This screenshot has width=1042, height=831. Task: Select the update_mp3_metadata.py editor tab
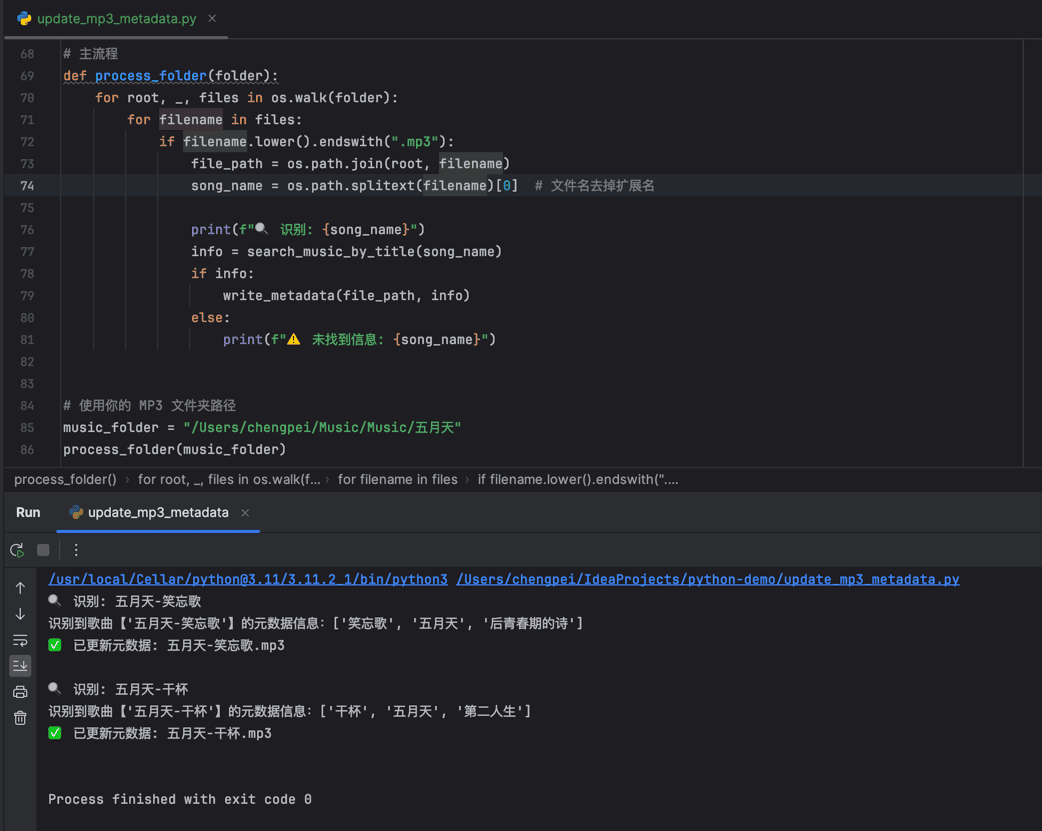coord(116,19)
